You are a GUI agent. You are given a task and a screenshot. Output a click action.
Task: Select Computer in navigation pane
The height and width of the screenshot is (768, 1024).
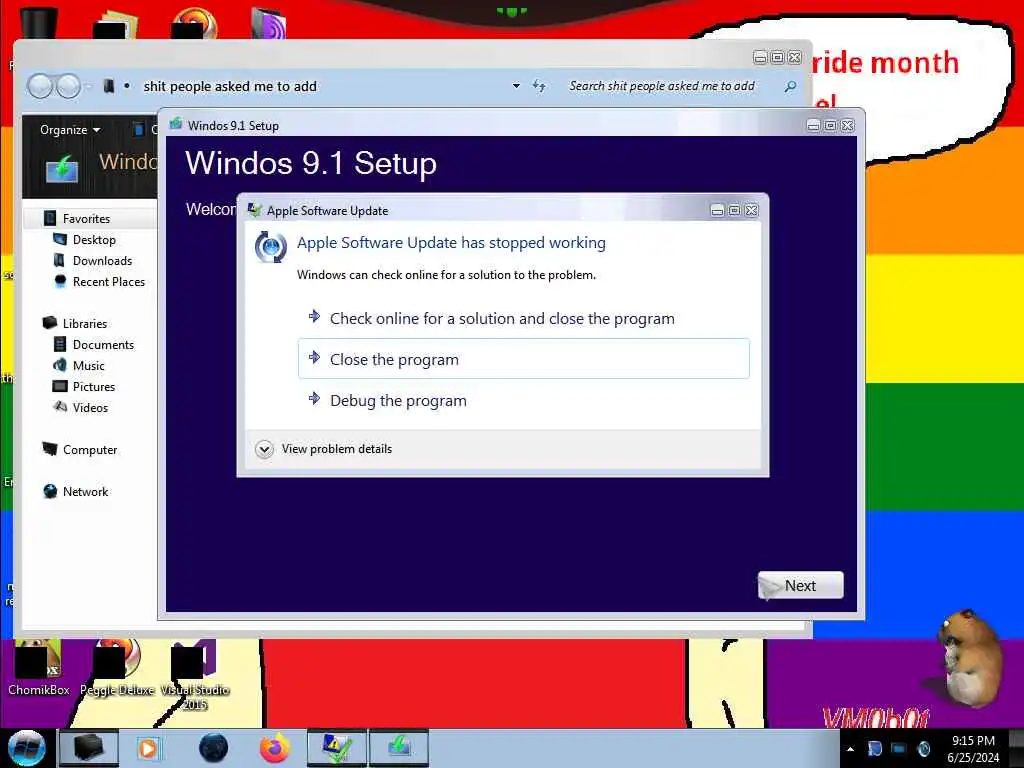tap(90, 449)
